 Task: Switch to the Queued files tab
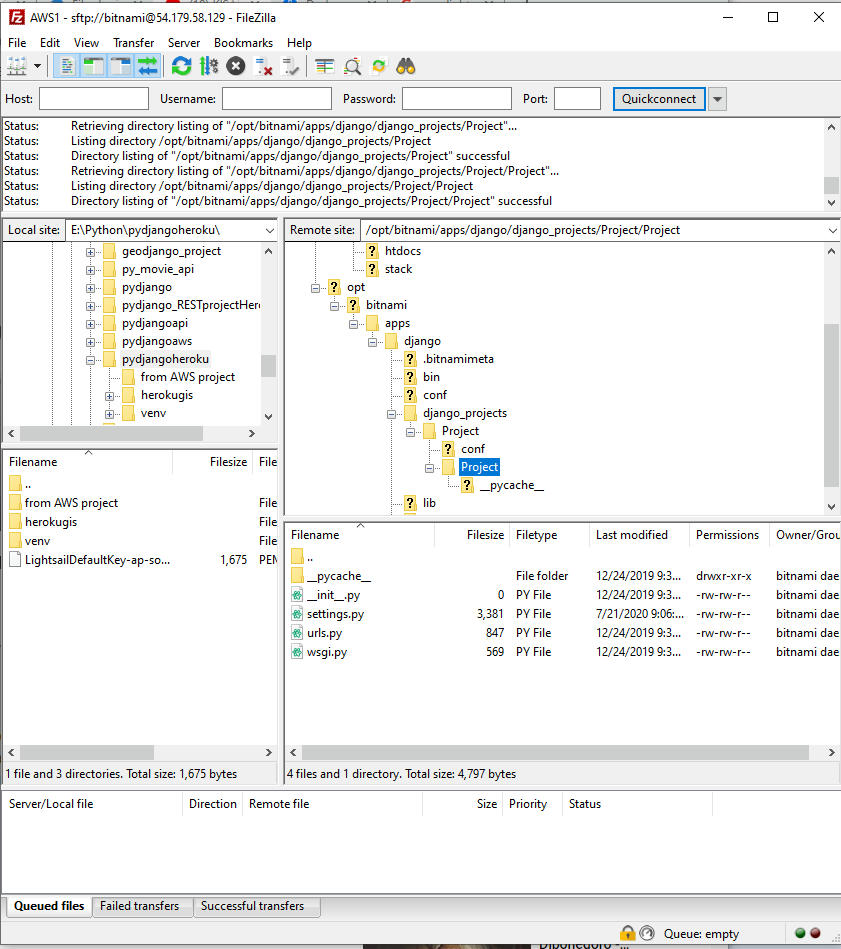coord(49,906)
